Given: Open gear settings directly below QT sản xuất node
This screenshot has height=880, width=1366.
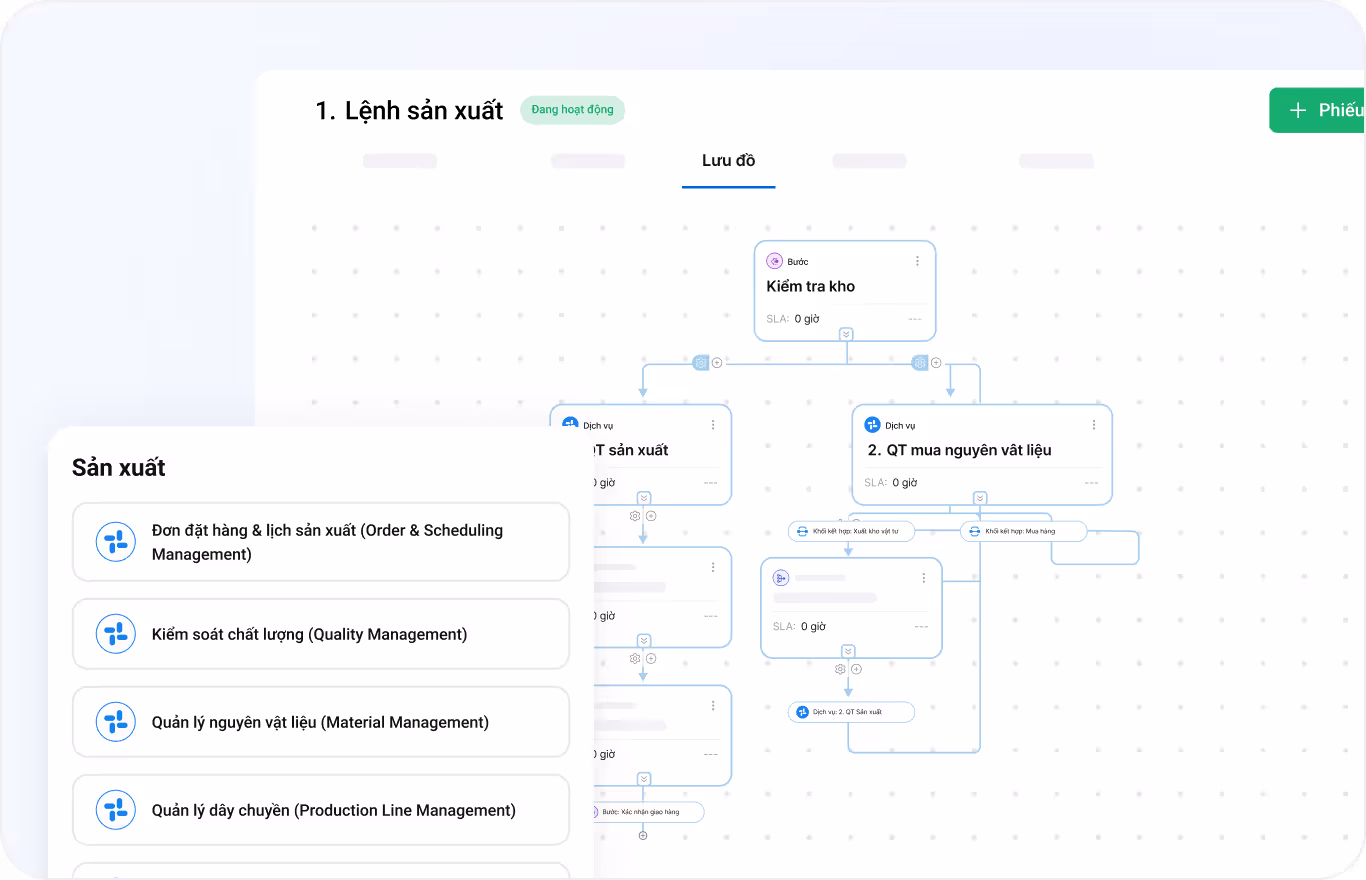Looking at the screenshot, I should coord(635,516).
